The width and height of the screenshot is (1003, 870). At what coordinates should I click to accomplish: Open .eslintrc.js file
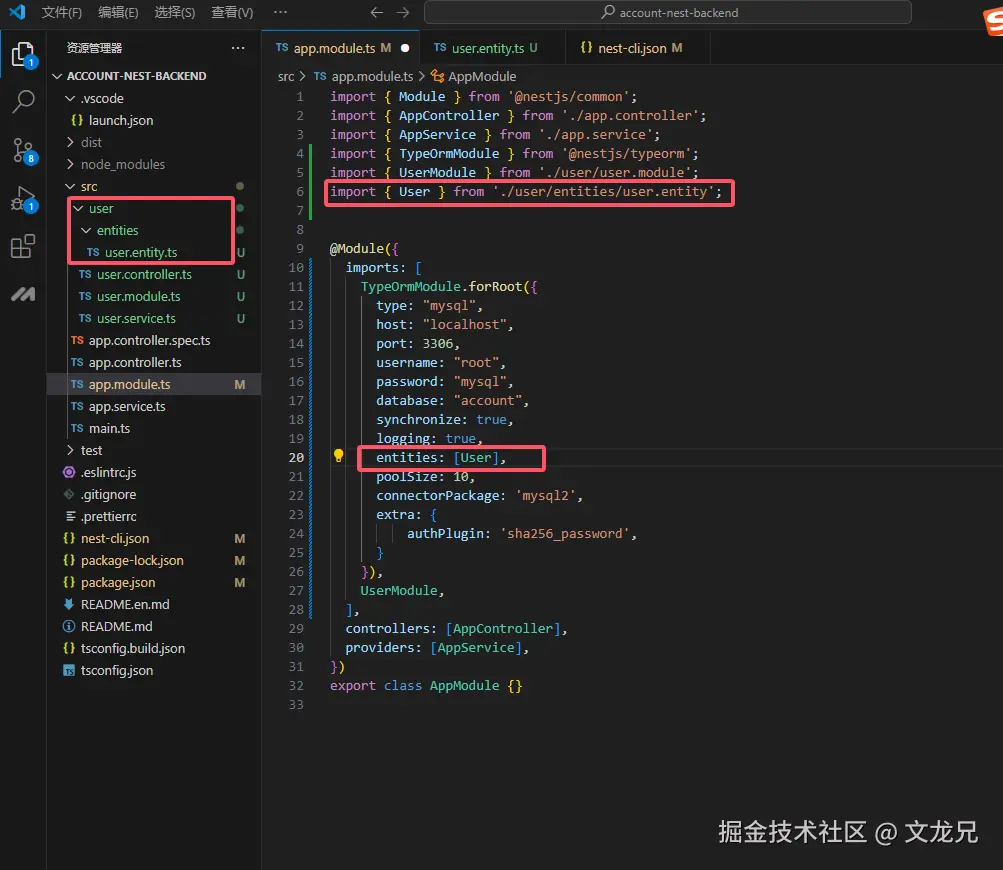point(154,472)
